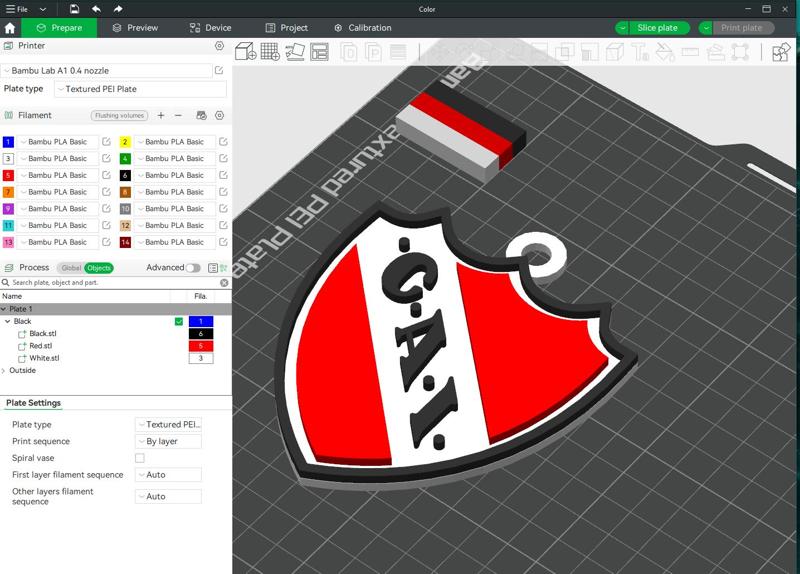Select White.stl in object list
The width and height of the screenshot is (800, 574).
44,358
